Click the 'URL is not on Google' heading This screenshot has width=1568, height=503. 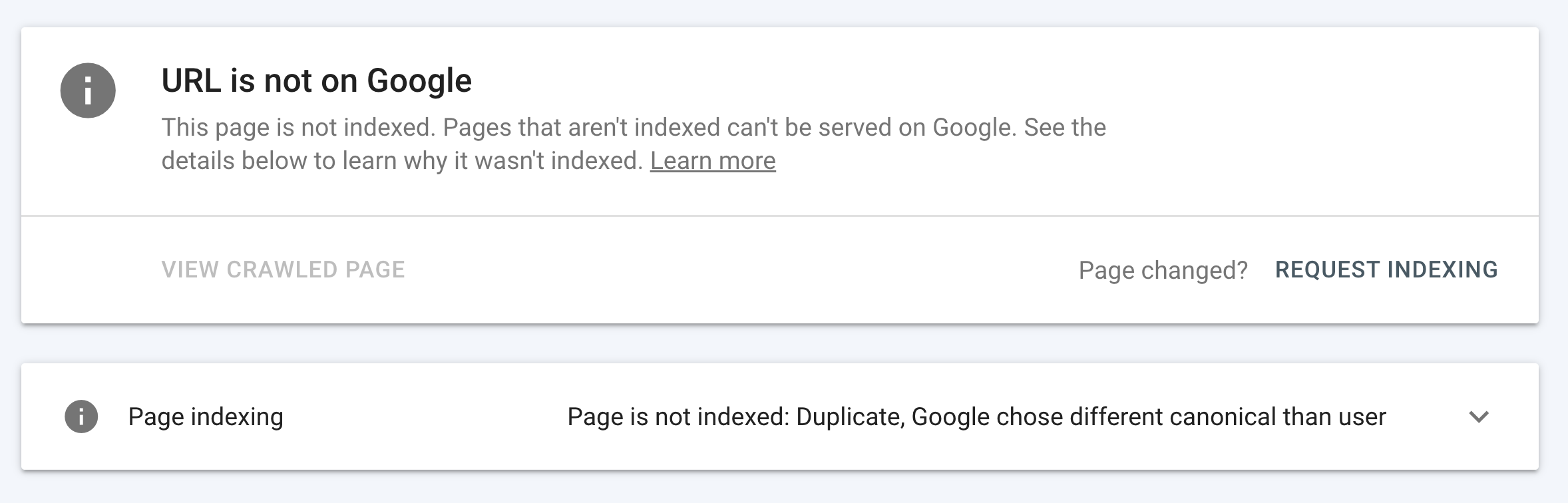click(317, 81)
